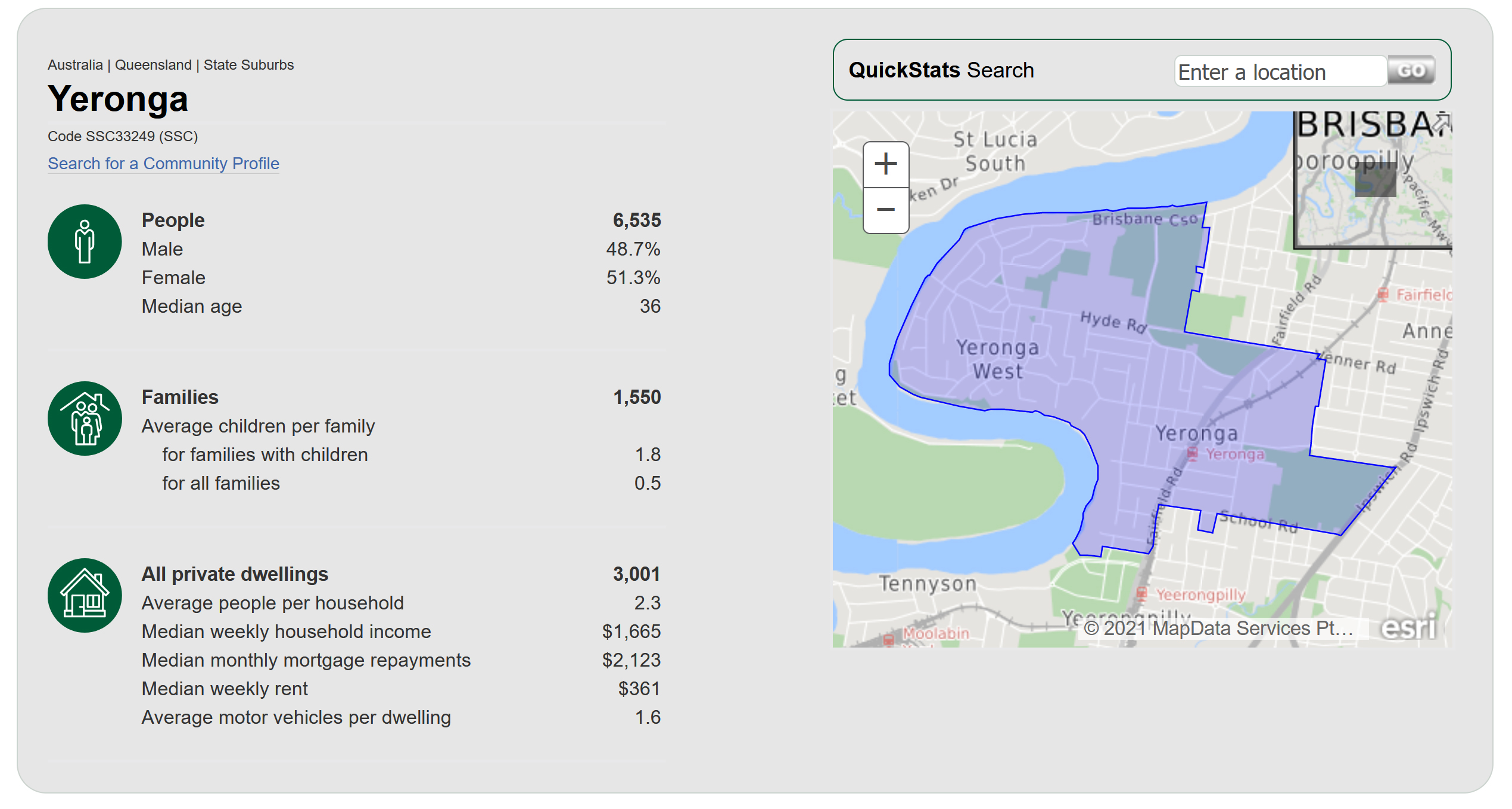Click Median monthly mortgage repayments label

click(x=306, y=660)
